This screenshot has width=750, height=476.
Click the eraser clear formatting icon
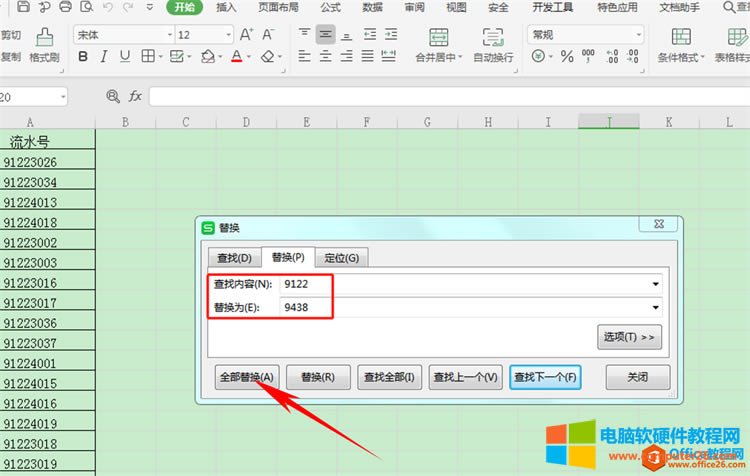click(267, 56)
